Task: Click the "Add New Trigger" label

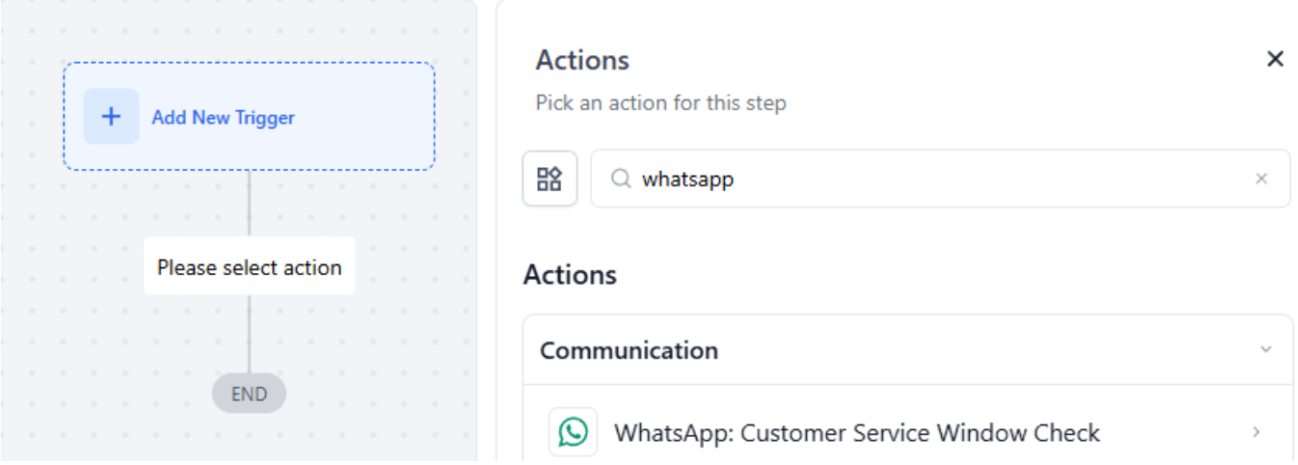Action: tap(223, 118)
